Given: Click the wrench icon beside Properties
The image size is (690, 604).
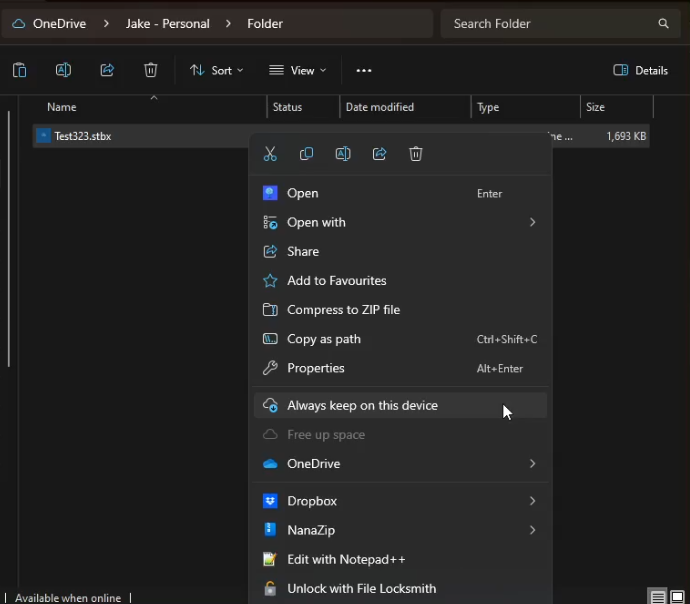Looking at the screenshot, I should [270, 368].
